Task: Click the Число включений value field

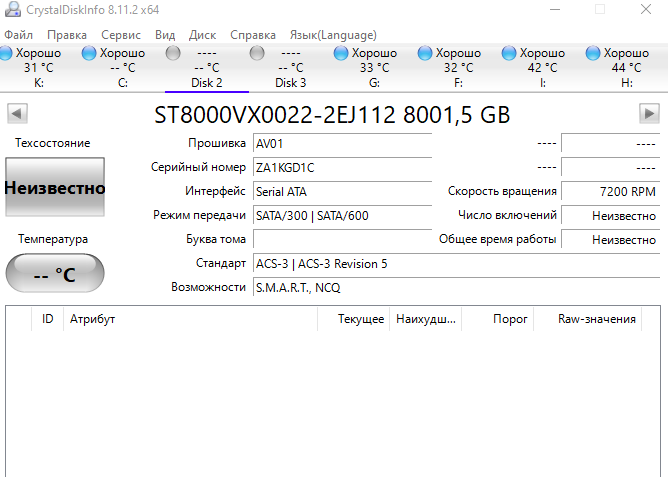Action: [x=610, y=216]
